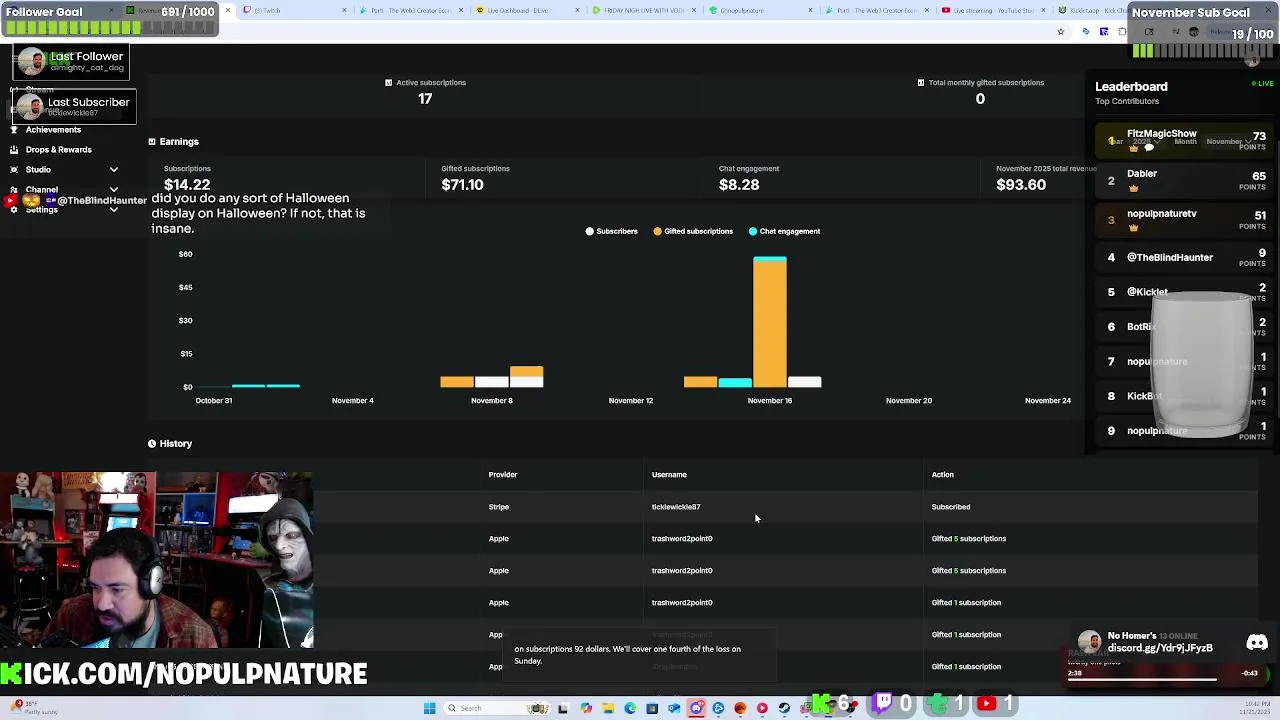Click the $71.10 gifted subscriptions amount

pos(462,185)
